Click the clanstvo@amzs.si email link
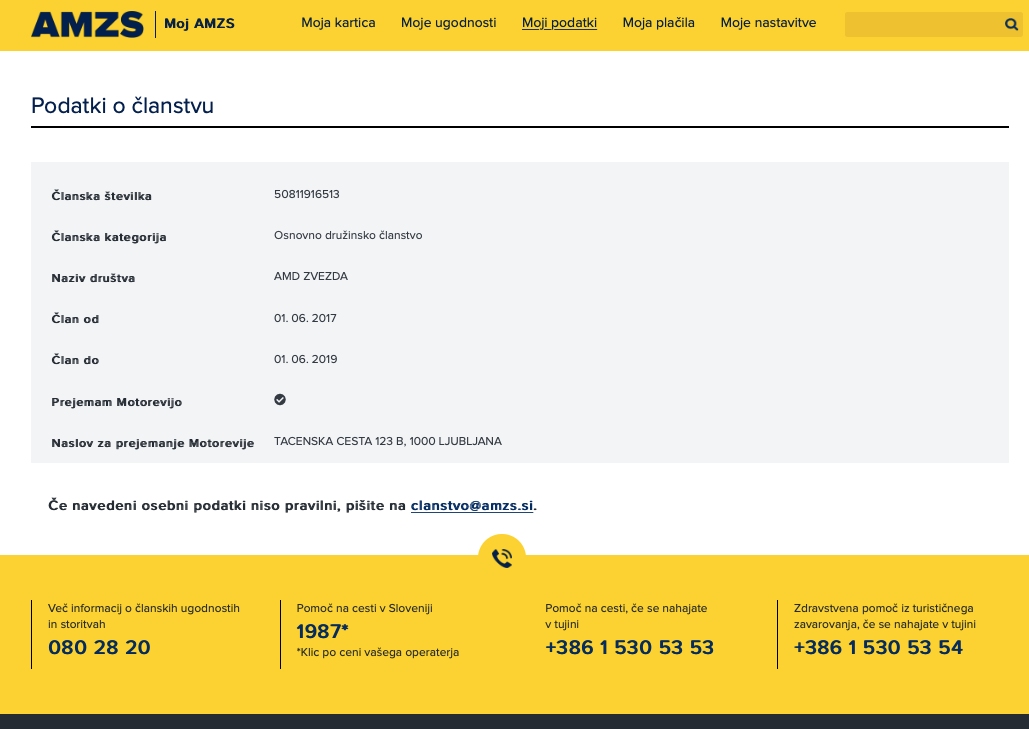Screen dimensions: 1029x729 472,506
